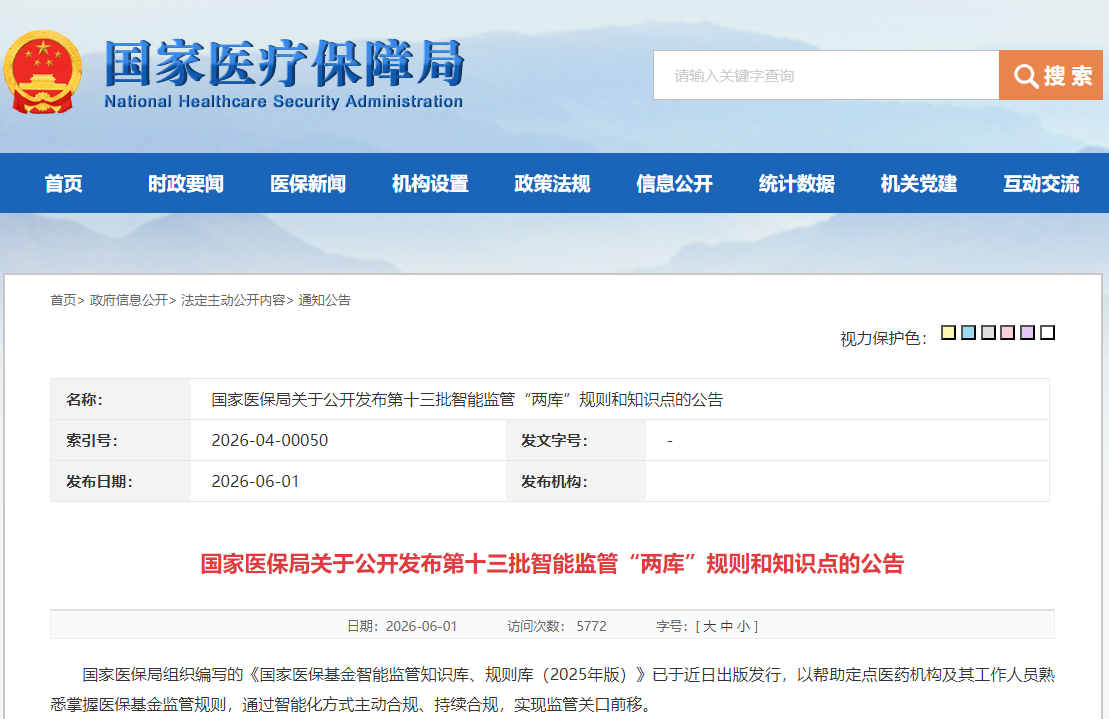Open the 机构设置 navigation item
Screen dimensions: 1109x719
[430, 184]
